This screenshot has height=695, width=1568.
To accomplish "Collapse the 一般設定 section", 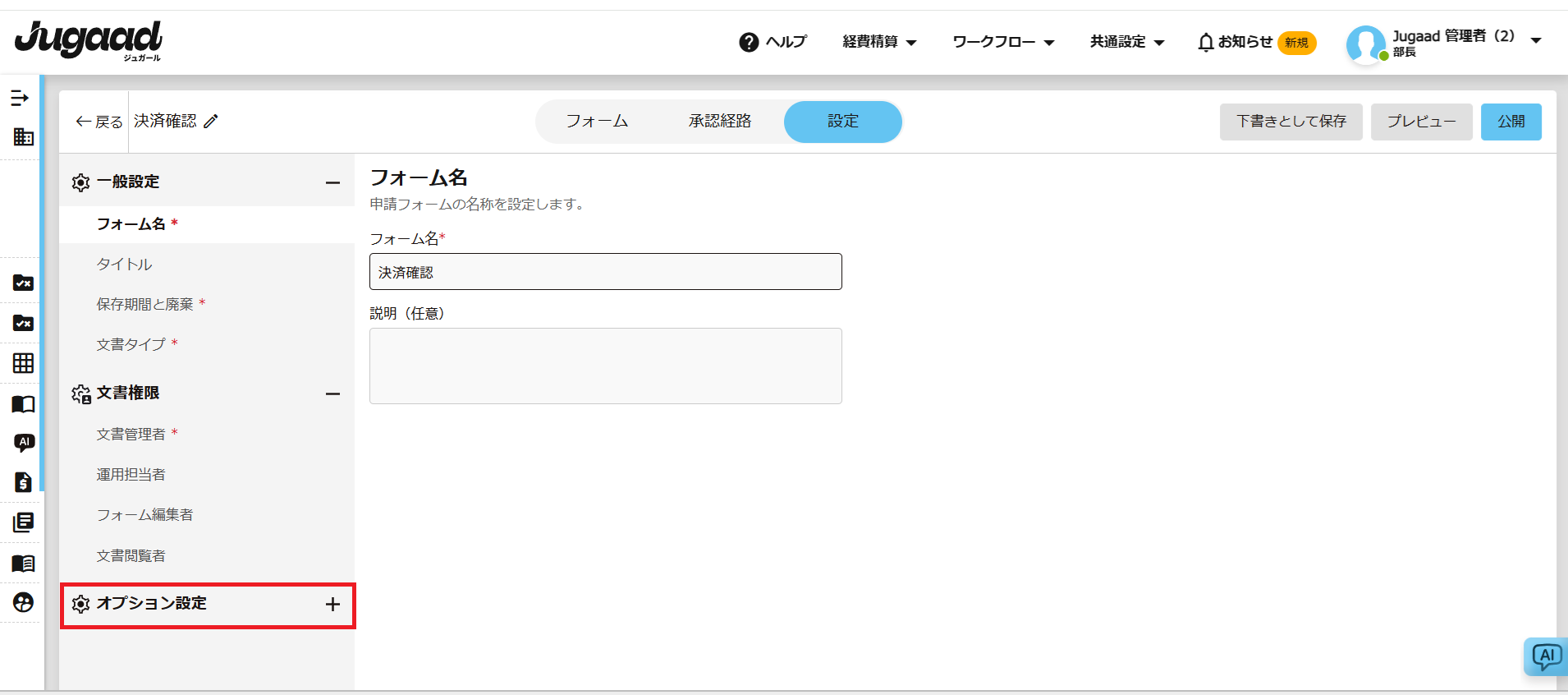I will click(332, 182).
